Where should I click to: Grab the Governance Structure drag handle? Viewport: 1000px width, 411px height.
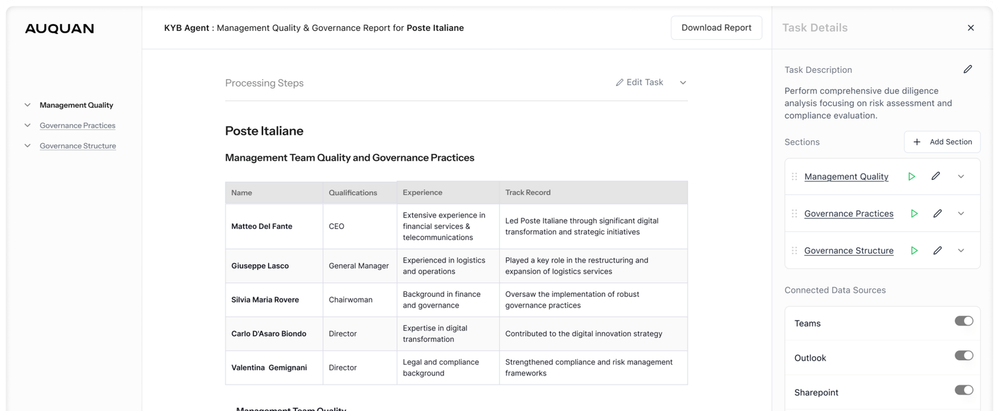[x=794, y=250]
